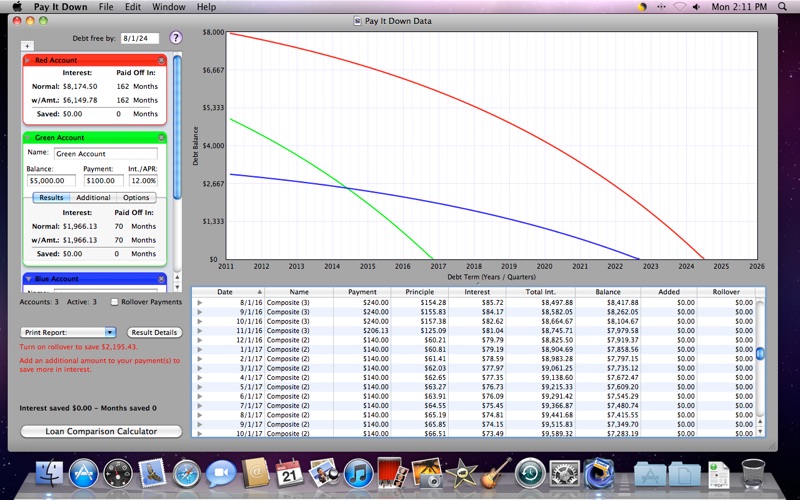
Task: Click the Green Account name field
Action: tap(106, 154)
